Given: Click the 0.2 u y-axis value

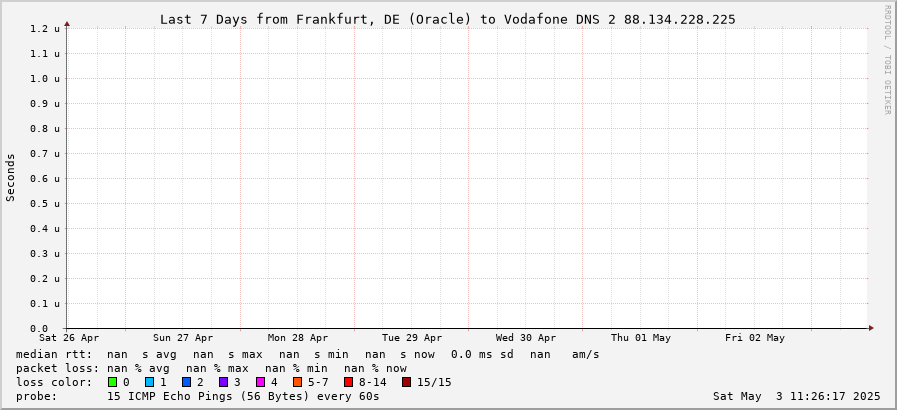Looking at the screenshot, I should (x=45, y=278).
